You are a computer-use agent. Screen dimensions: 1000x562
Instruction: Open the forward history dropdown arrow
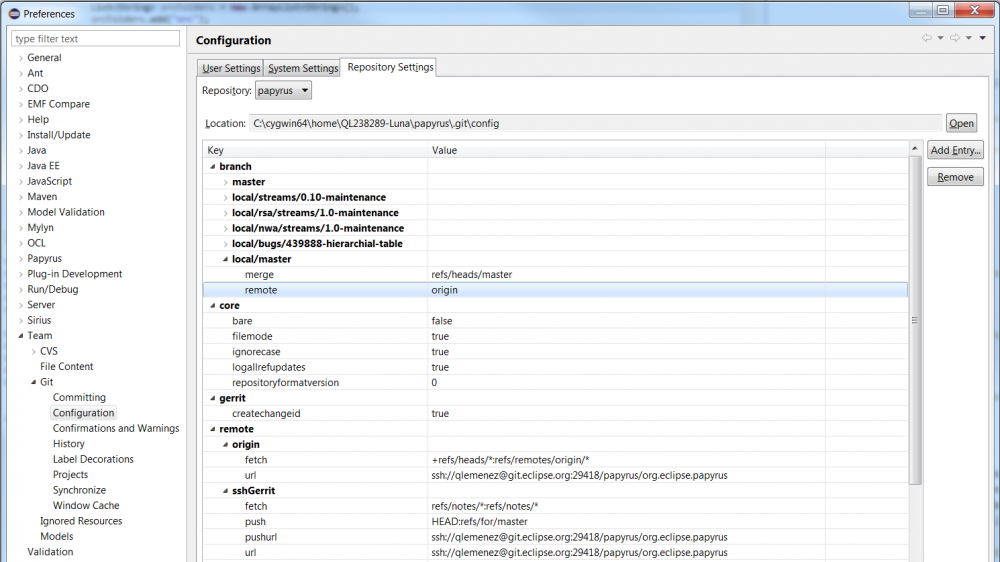[x=969, y=38]
